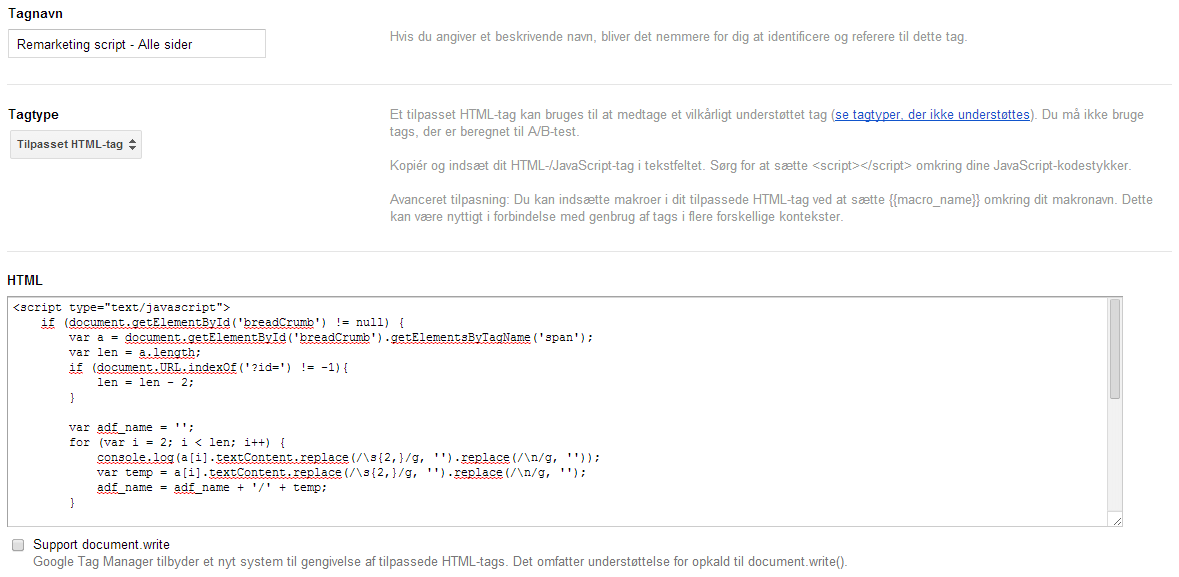Click the 'var temp' line in the code
Image resolution: width=1179 pixels, height=577 pixels.
[340, 472]
